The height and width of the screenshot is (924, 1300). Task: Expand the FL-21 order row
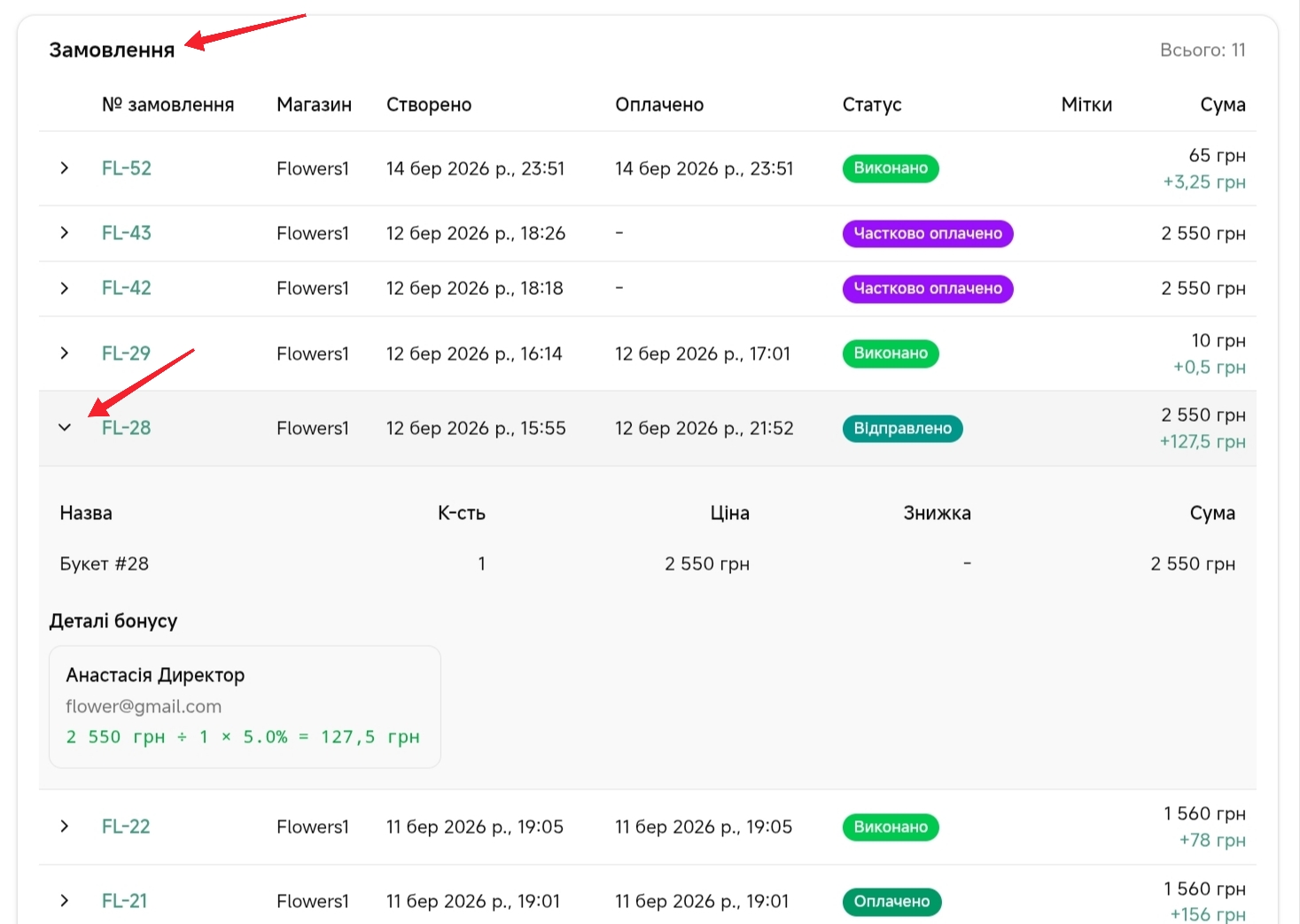point(64,901)
